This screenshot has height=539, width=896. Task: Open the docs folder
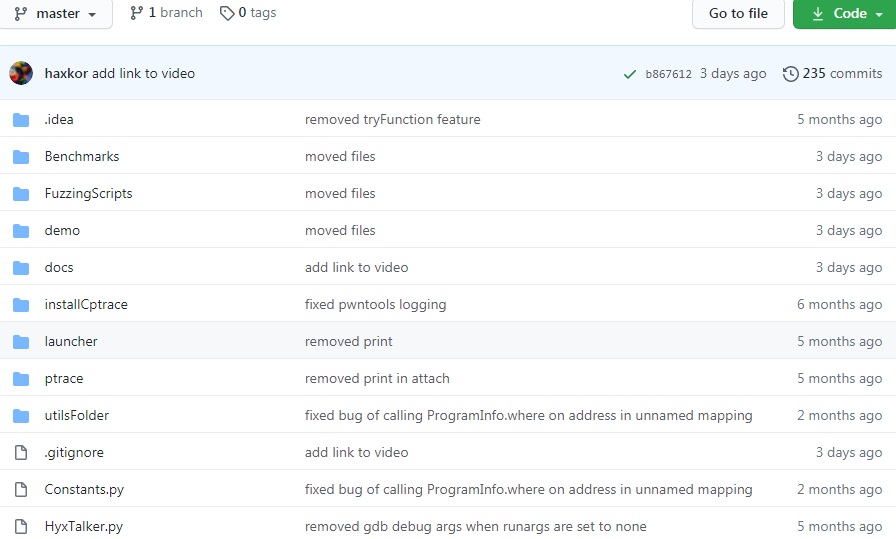(x=59, y=267)
